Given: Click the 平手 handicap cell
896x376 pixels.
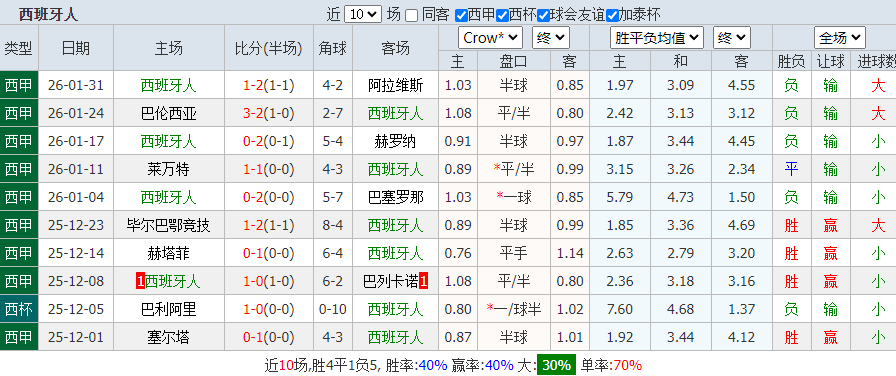Looking at the screenshot, I should click(x=514, y=253).
